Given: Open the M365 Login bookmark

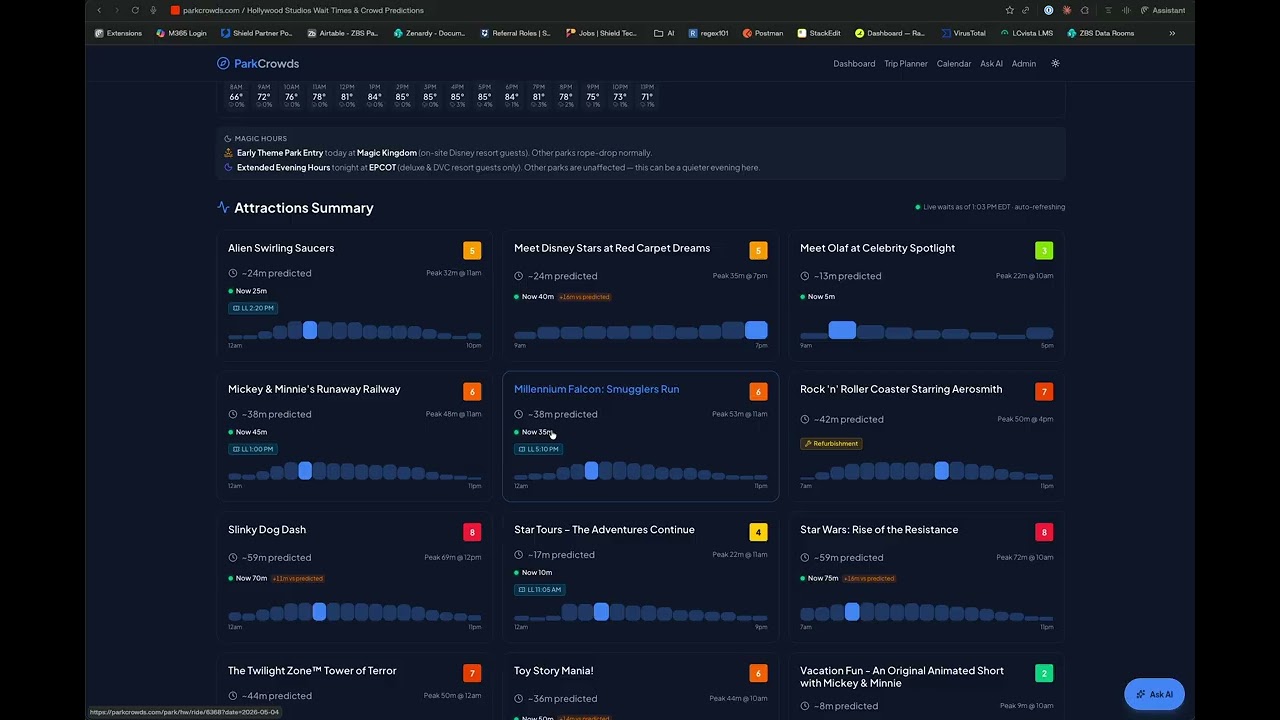Looking at the screenshot, I should tap(181, 33).
